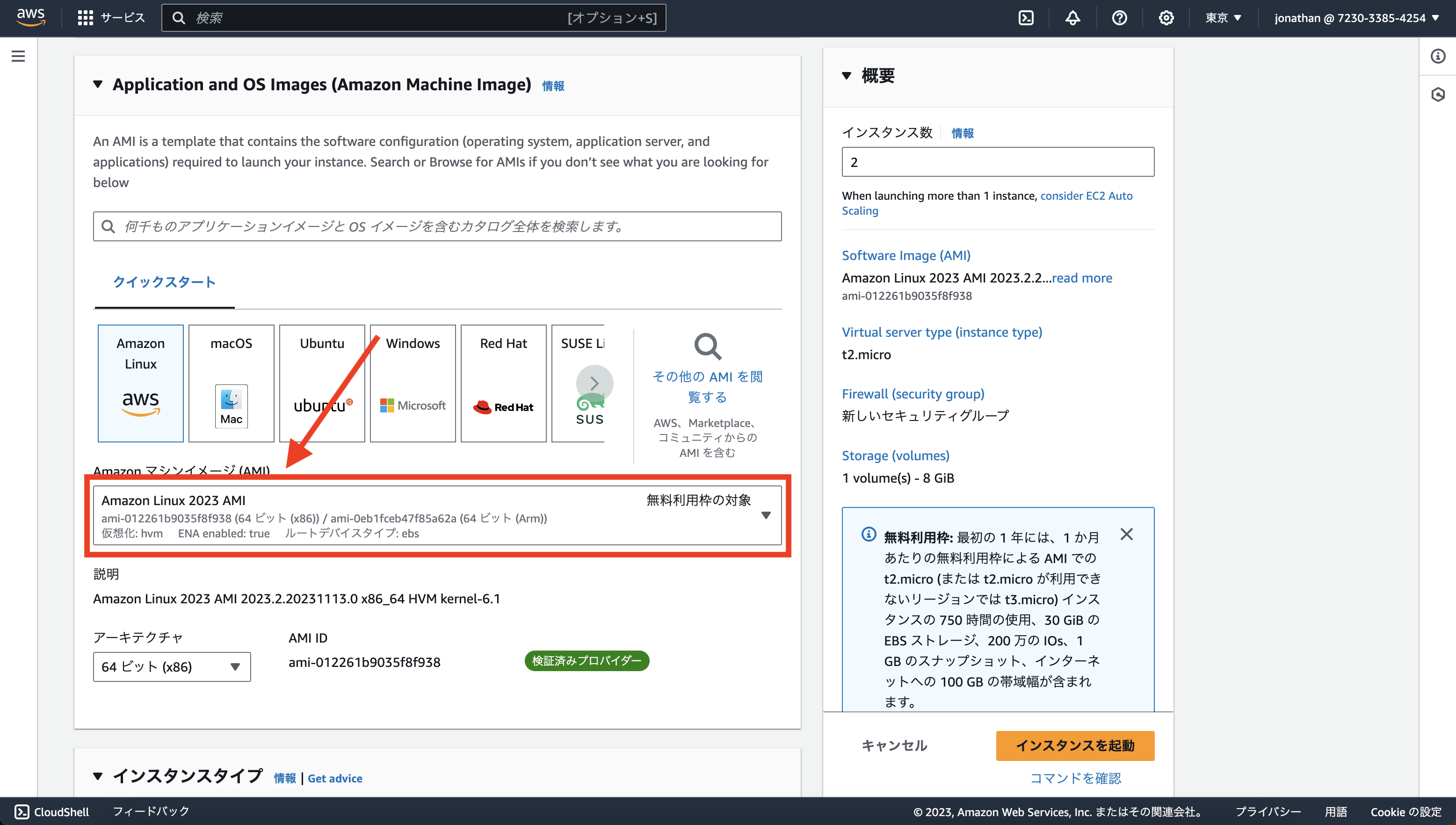
Task: Switch to the クイックスタート tab
Action: pos(164,282)
